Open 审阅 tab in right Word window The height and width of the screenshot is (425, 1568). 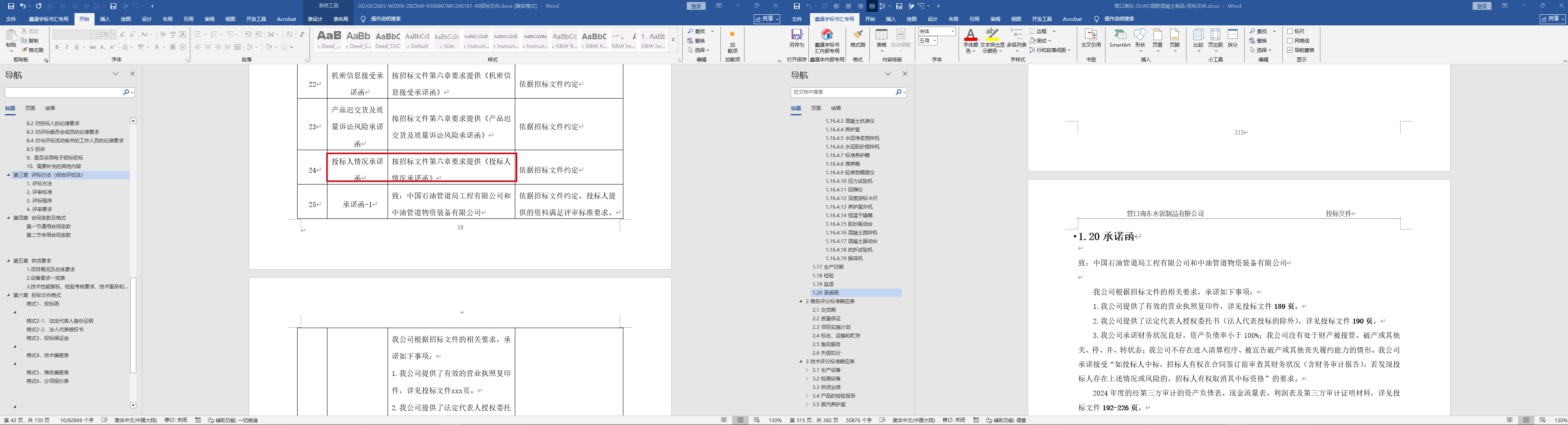pyautogui.click(x=995, y=20)
